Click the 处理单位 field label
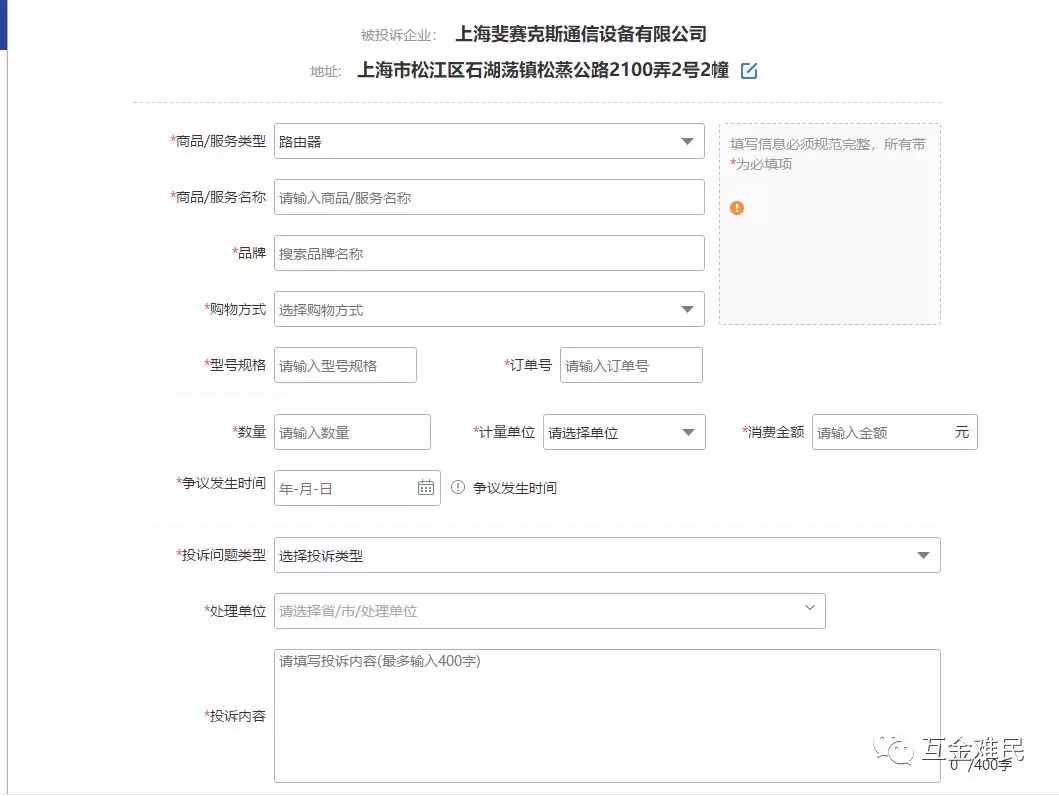This screenshot has height=796, width=1059. pos(235,611)
